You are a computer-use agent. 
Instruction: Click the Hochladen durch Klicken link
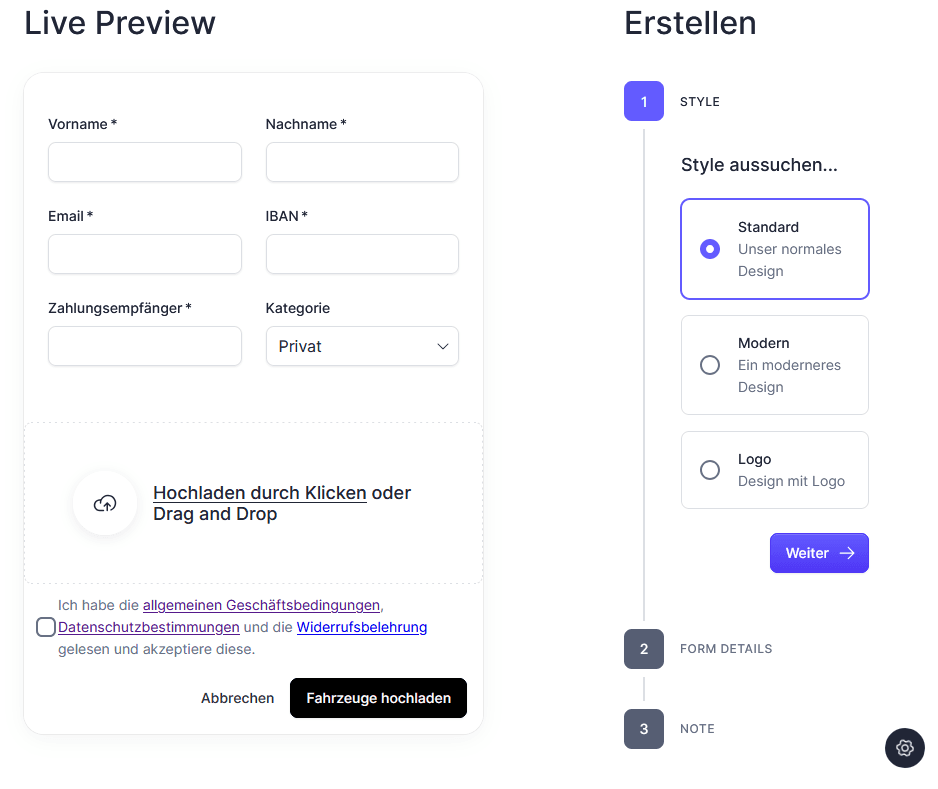click(259, 493)
